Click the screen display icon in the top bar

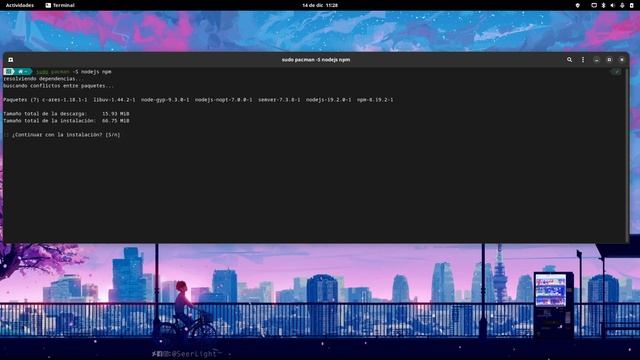click(594, 5)
